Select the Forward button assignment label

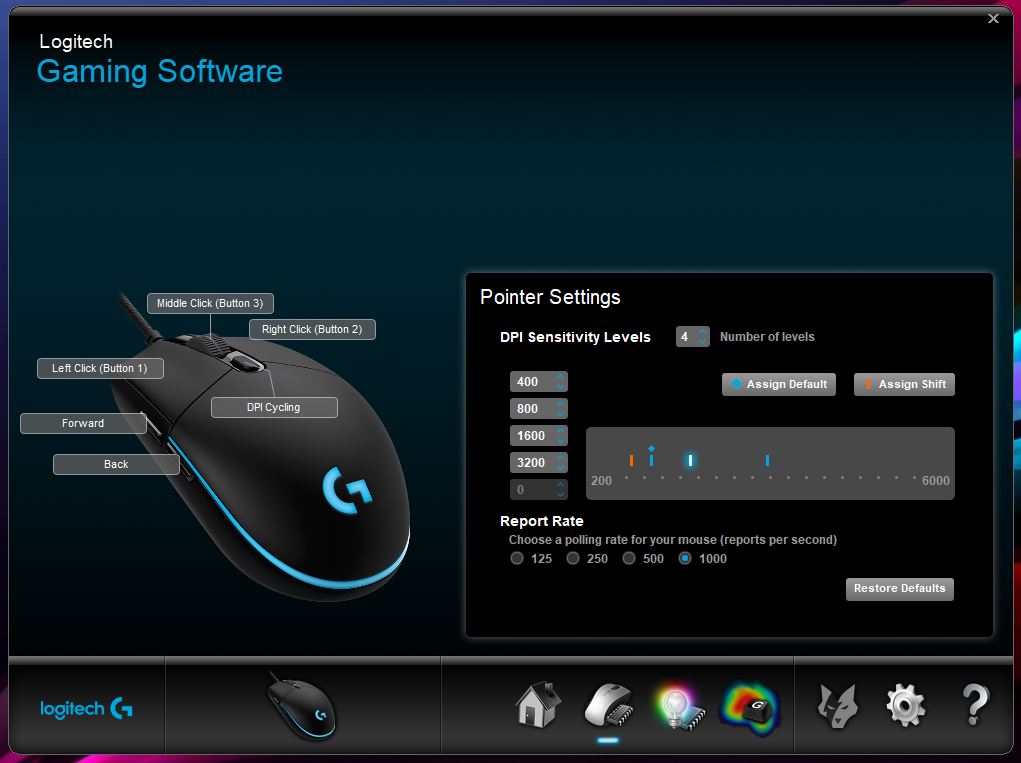coord(82,423)
